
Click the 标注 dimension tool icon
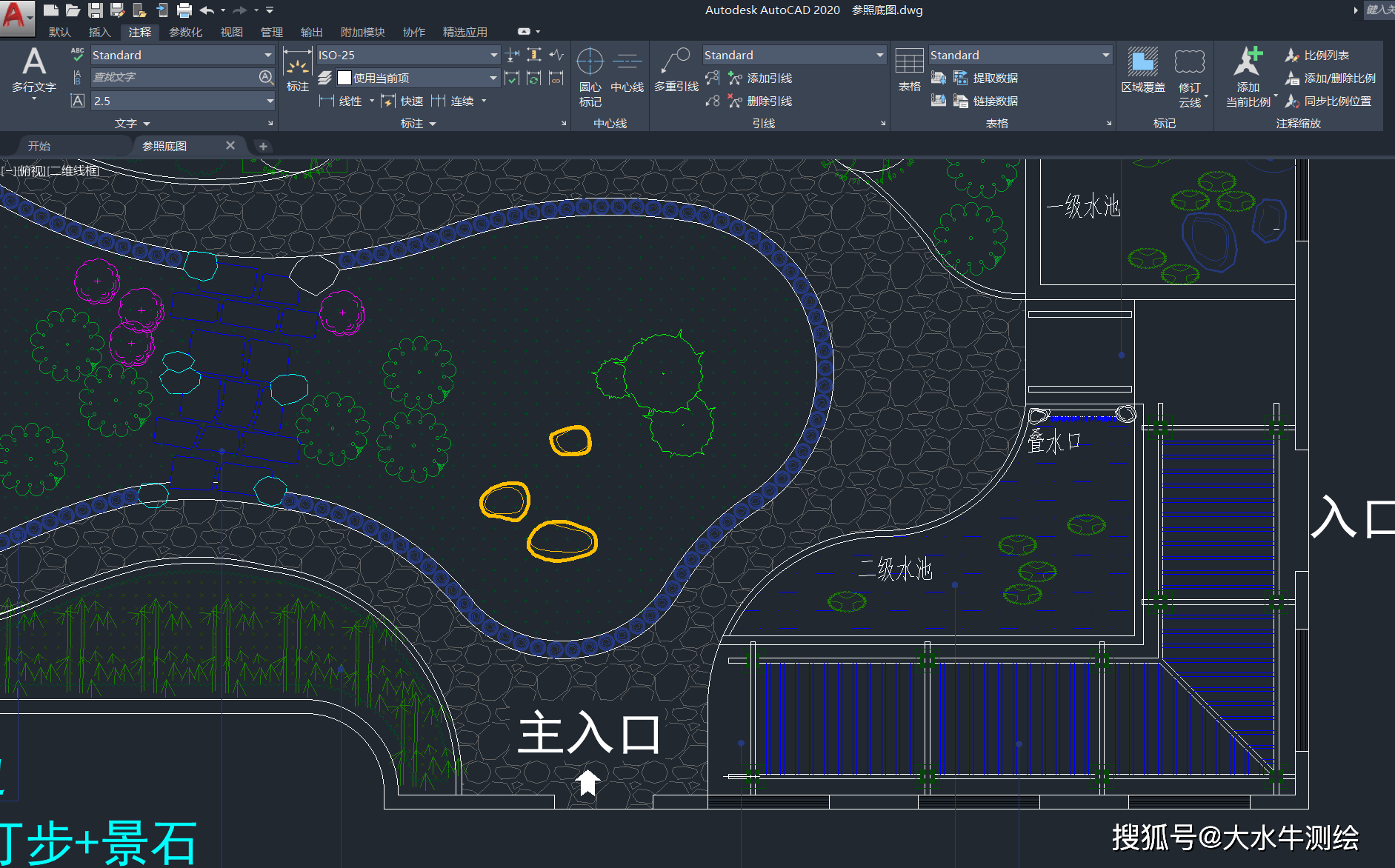coord(297,70)
